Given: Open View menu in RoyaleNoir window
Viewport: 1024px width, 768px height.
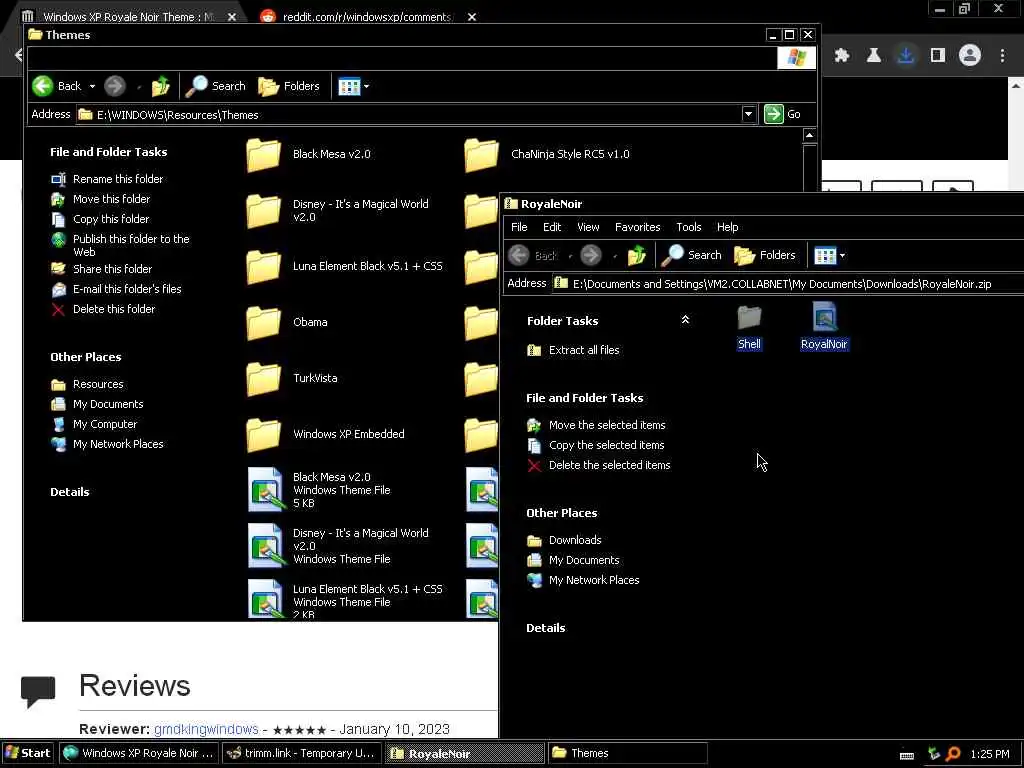Looking at the screenshot, I should pyautogui.click(x=588, y=227).
